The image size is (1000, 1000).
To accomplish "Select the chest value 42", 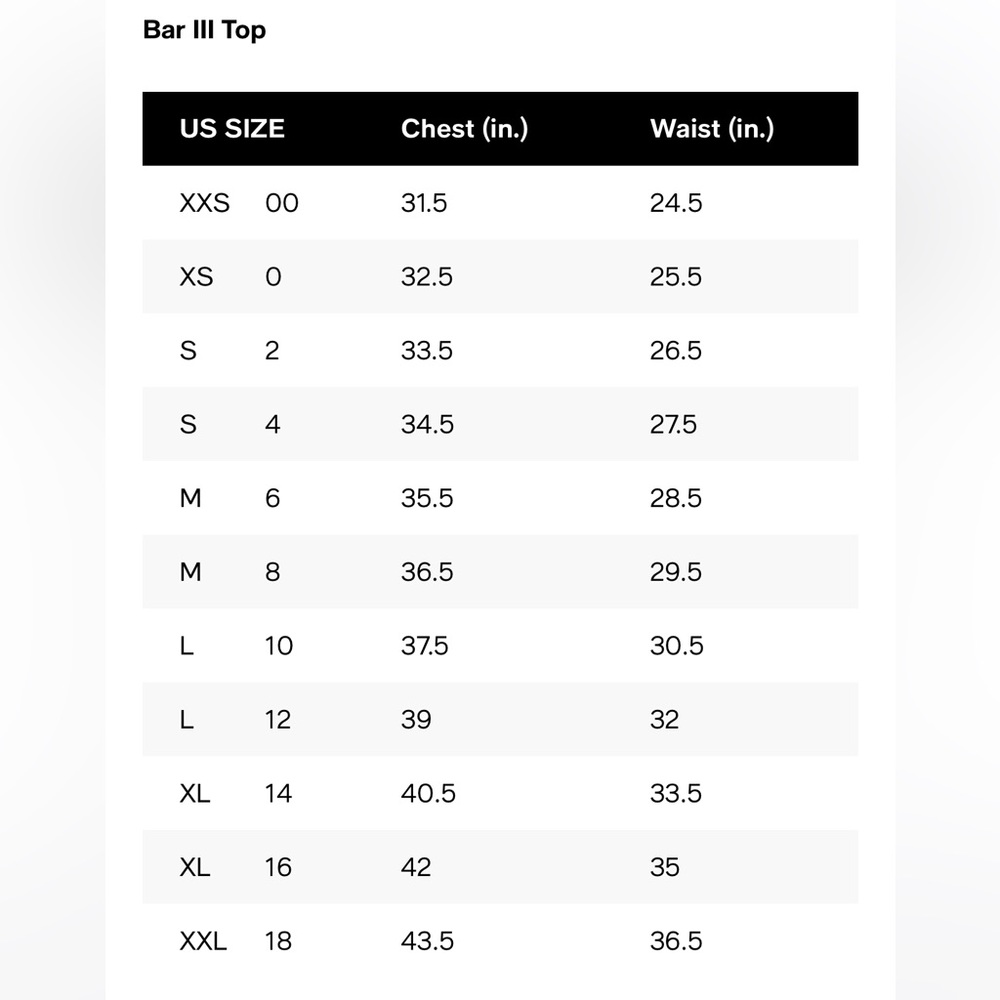I will [x=416, y=867].
